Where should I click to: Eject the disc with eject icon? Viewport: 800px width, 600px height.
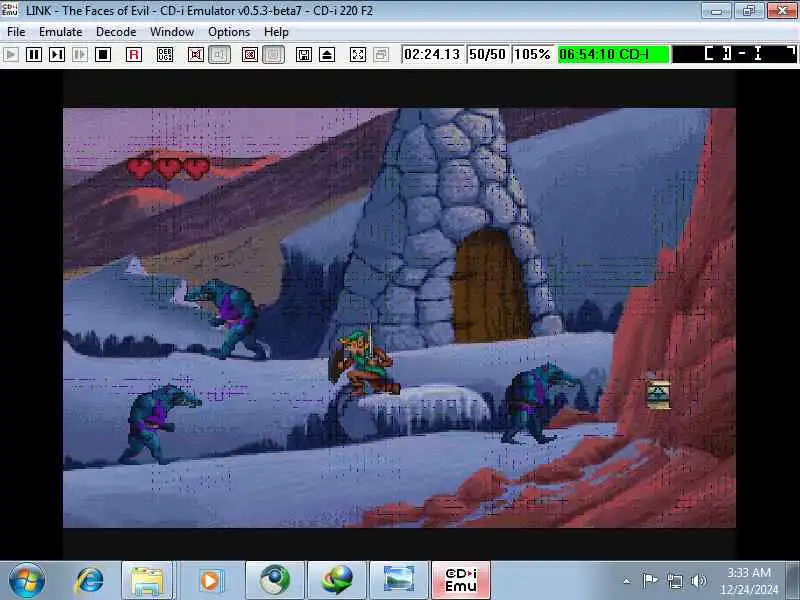327,55
